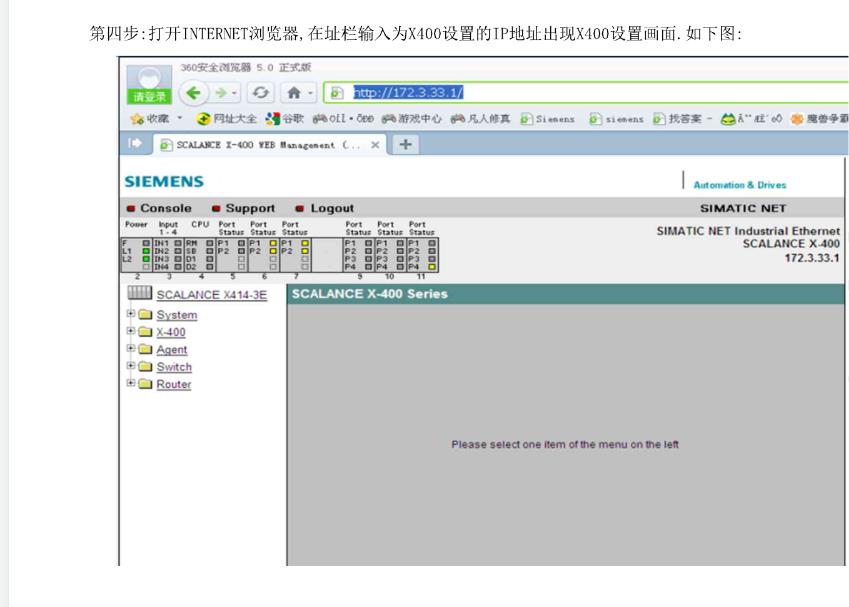Click the 请登录 login avatar button
Viewport: 849px width, 607px height.
(x=149, y=85)
